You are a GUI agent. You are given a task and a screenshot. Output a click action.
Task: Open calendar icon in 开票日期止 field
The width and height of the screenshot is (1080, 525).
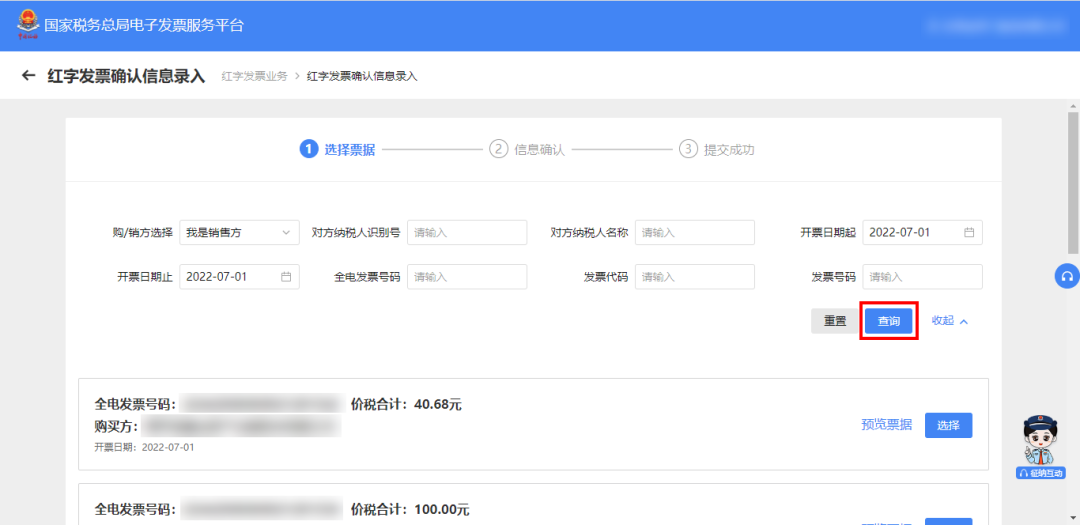[x=286, y=277]
